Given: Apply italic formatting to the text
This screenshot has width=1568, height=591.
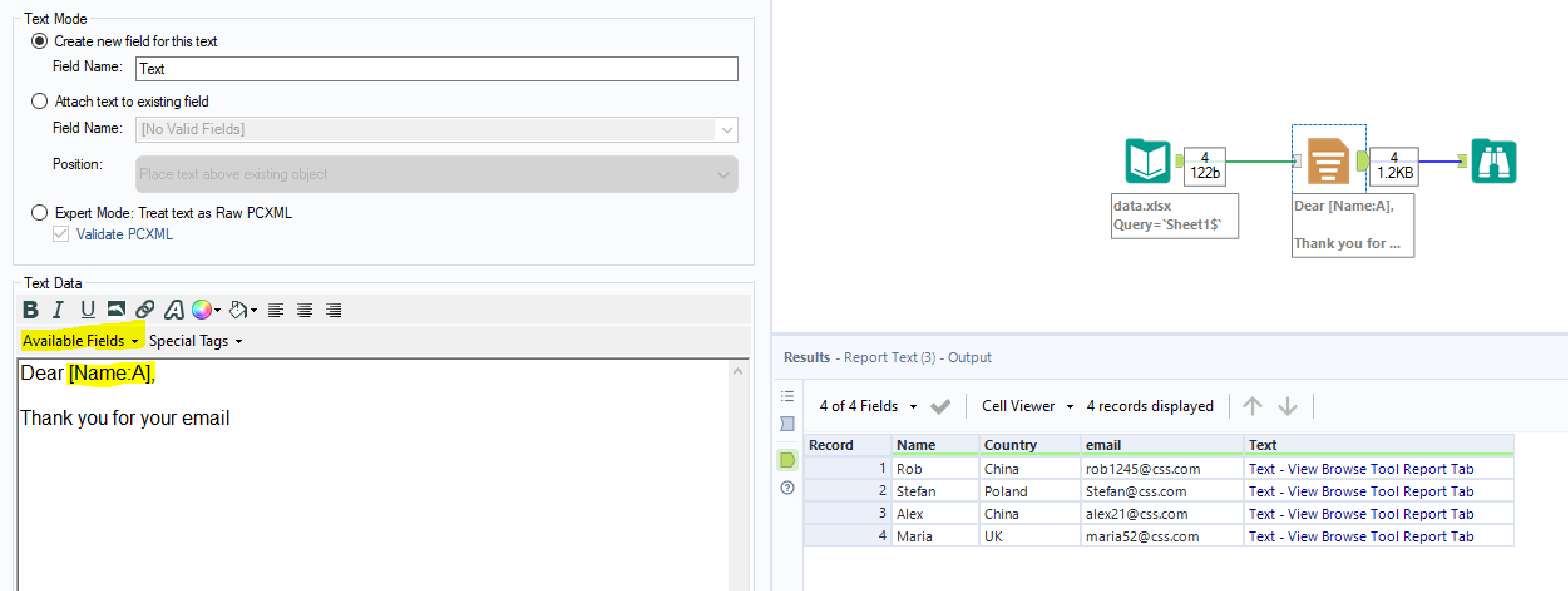Looking at the screenshot, I should (58, 309).
